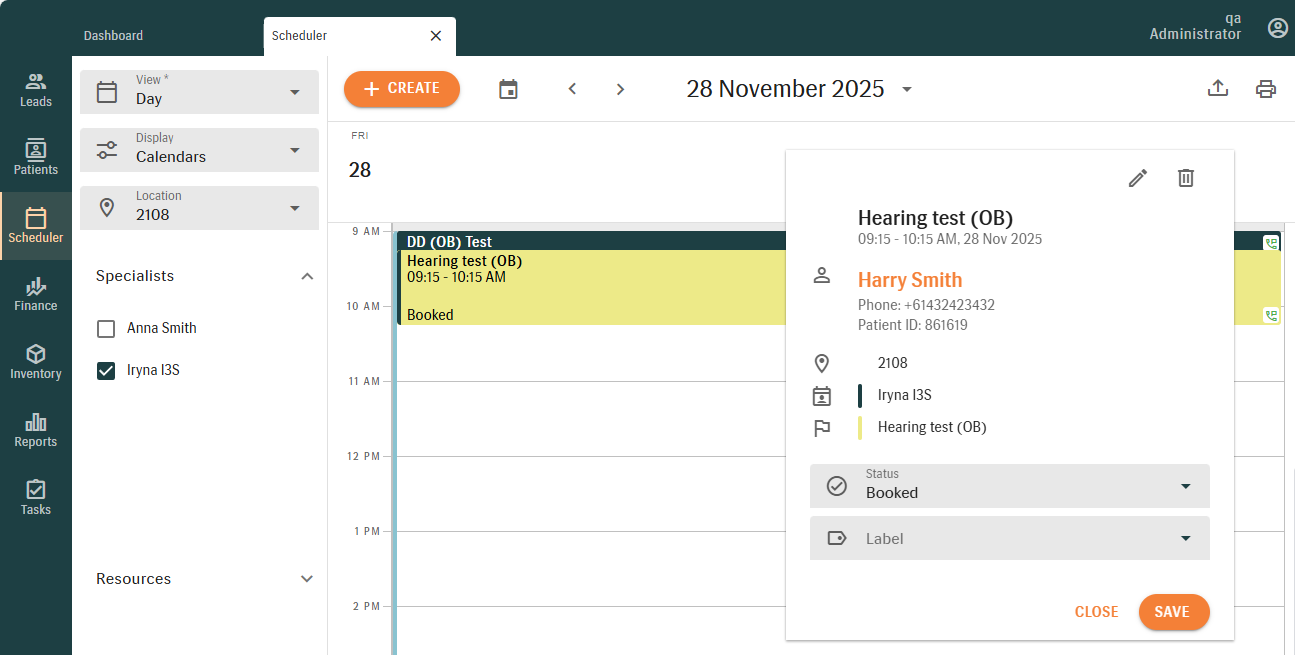Screen dimensions: 1295x655
Task: Click the print icon
Action: (x=1265, y=89)
